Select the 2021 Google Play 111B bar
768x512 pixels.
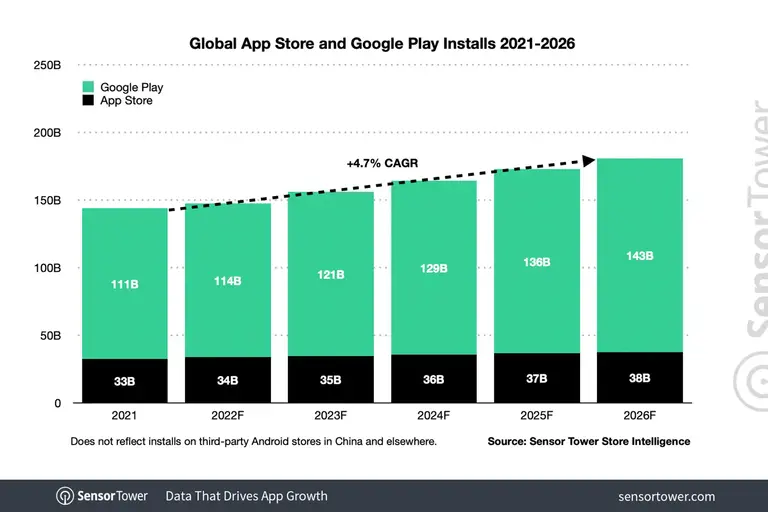click(124, 283)
